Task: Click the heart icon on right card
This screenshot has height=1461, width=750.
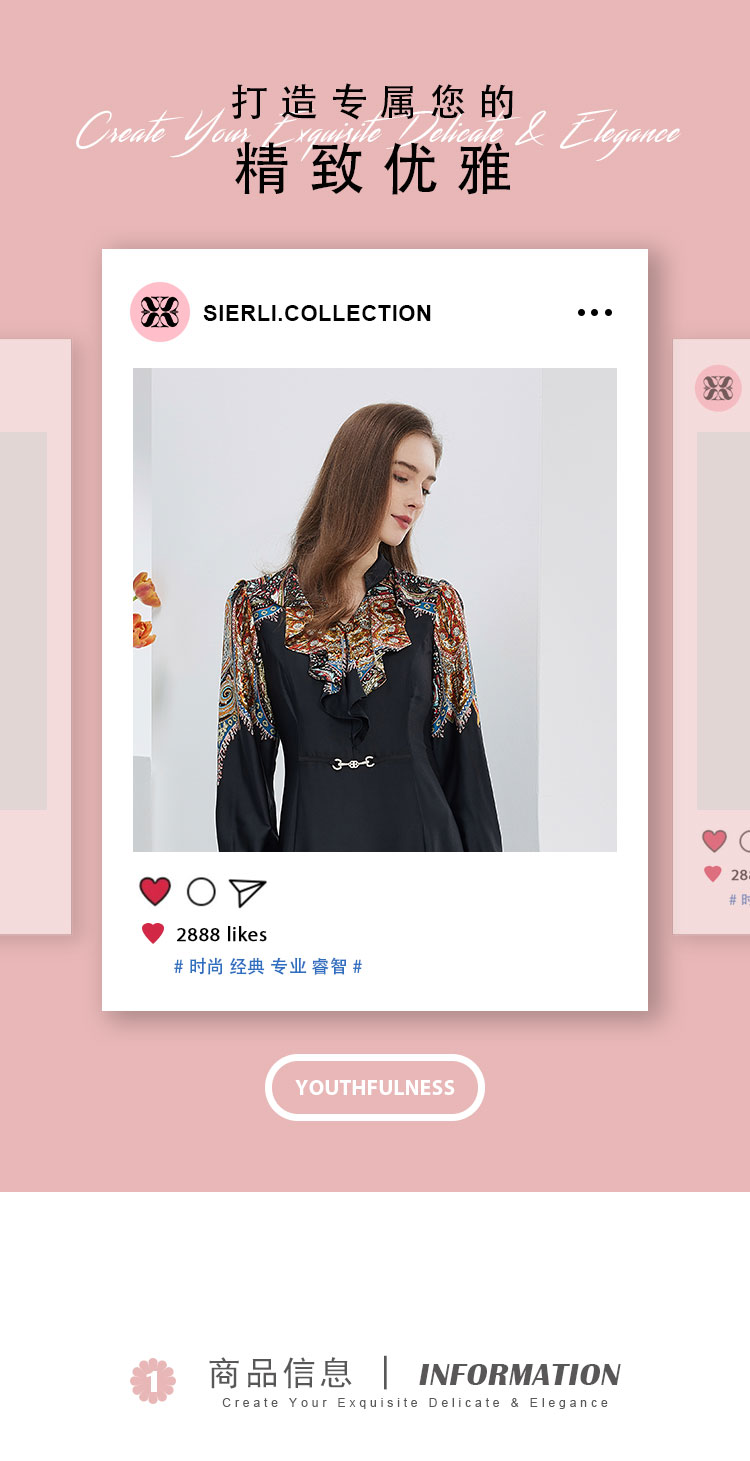Action: tap(714, 841)
